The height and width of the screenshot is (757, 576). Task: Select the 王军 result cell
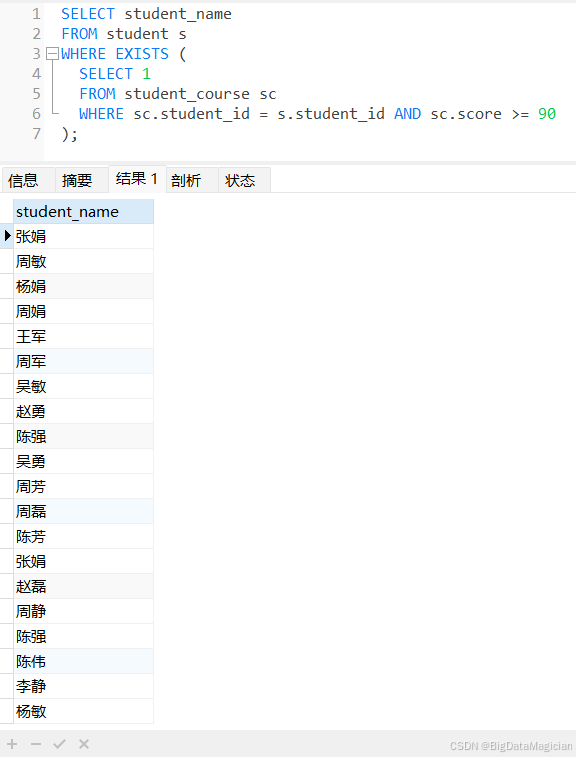click(84, 336)
